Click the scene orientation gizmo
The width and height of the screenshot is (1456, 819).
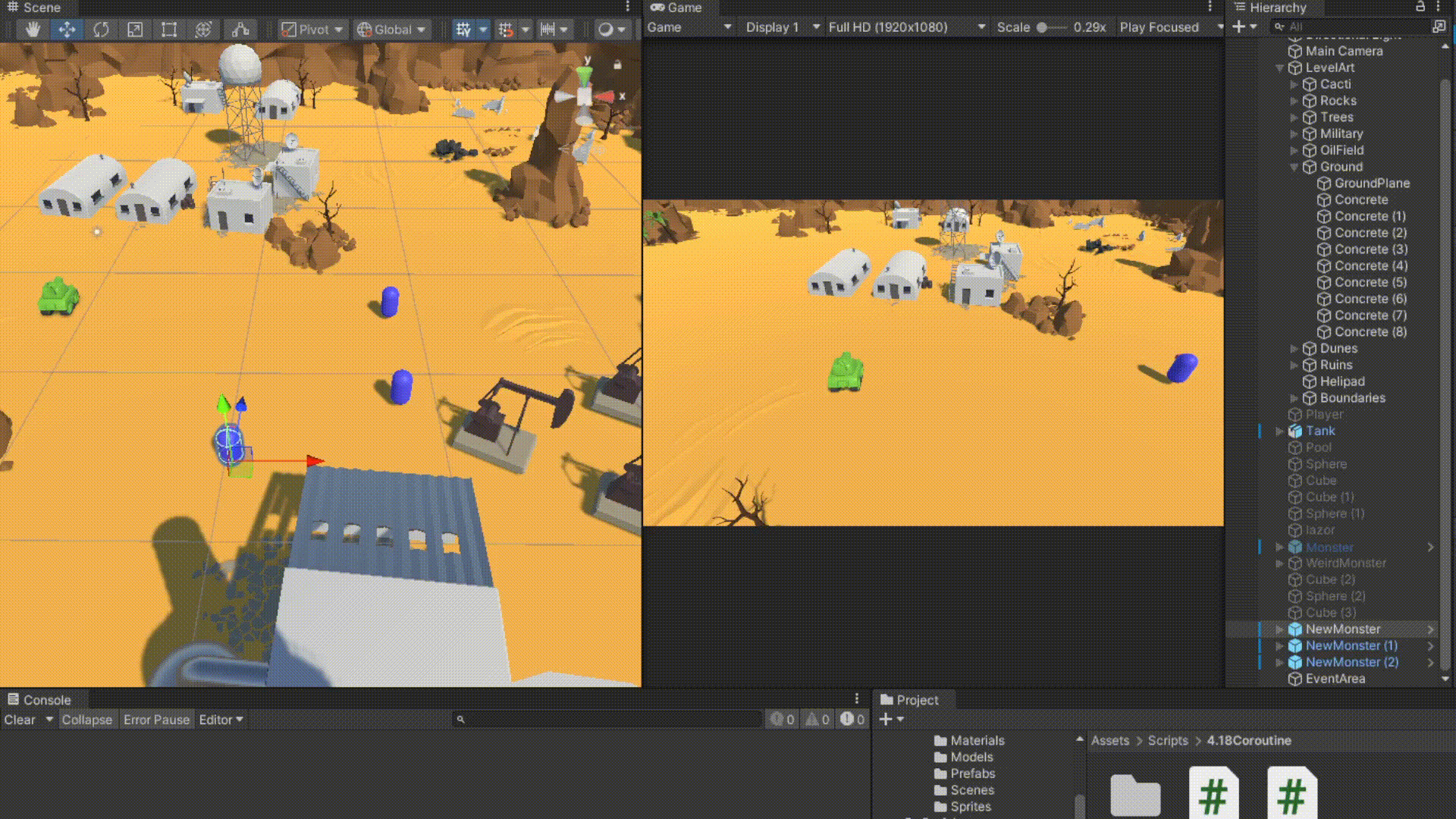click(585, 97)
